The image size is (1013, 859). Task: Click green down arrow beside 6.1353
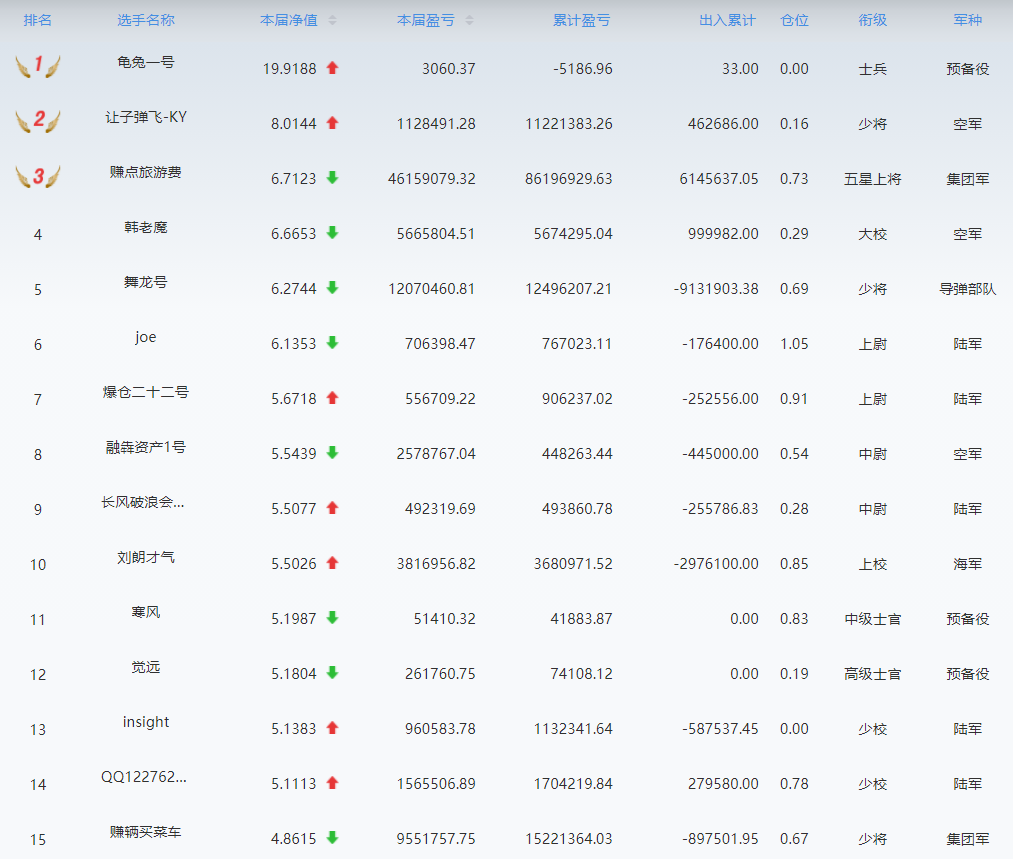333,342
